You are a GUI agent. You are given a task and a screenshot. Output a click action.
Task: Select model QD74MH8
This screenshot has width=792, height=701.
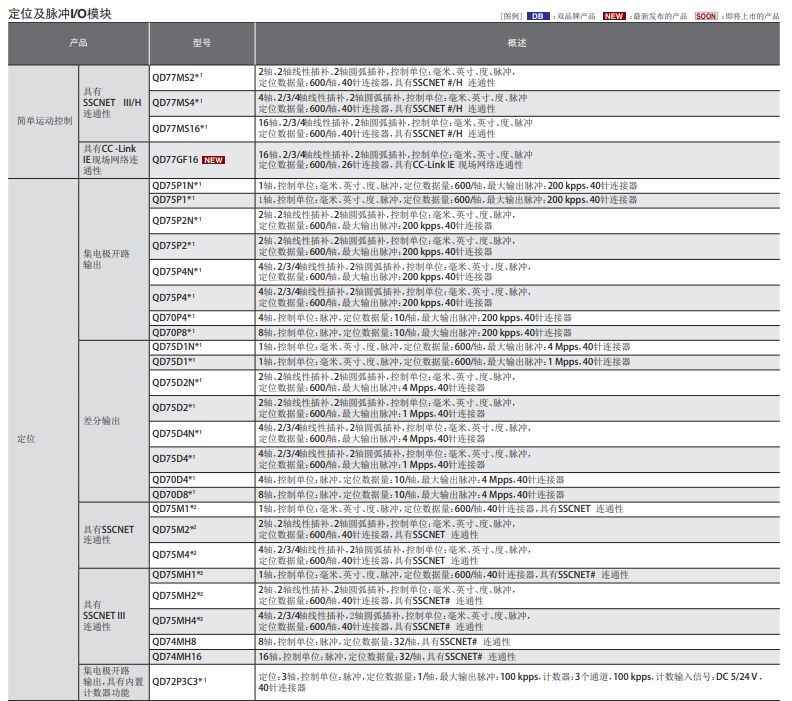point(202,642)
